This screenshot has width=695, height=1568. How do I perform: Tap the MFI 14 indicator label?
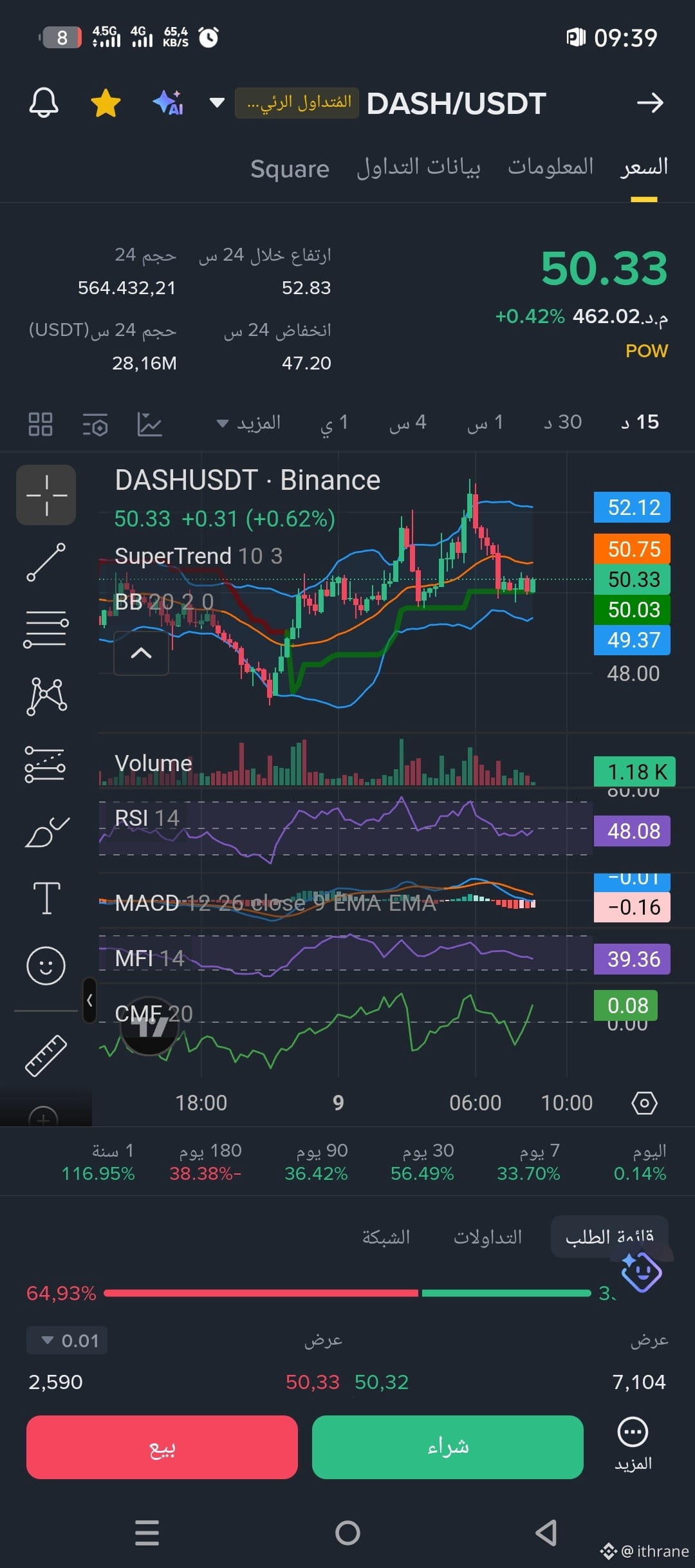coord(149,958)
